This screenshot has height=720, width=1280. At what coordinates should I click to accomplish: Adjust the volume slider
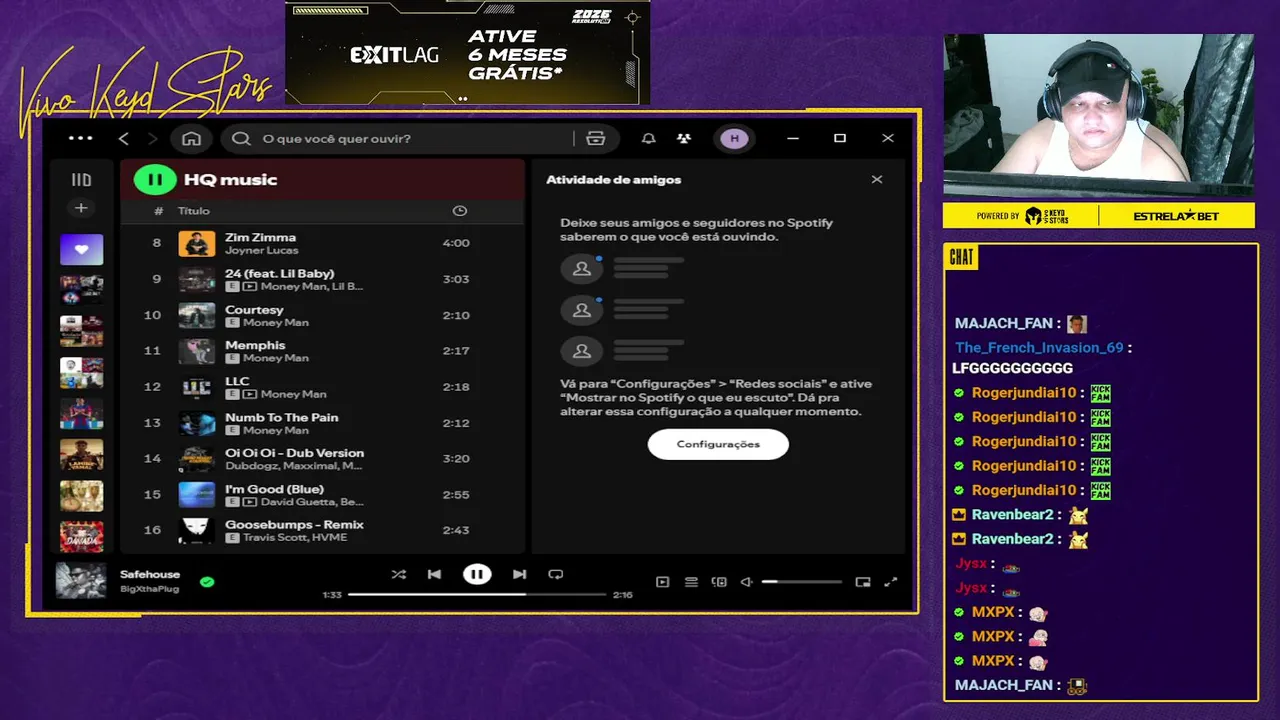pos(801,582)
